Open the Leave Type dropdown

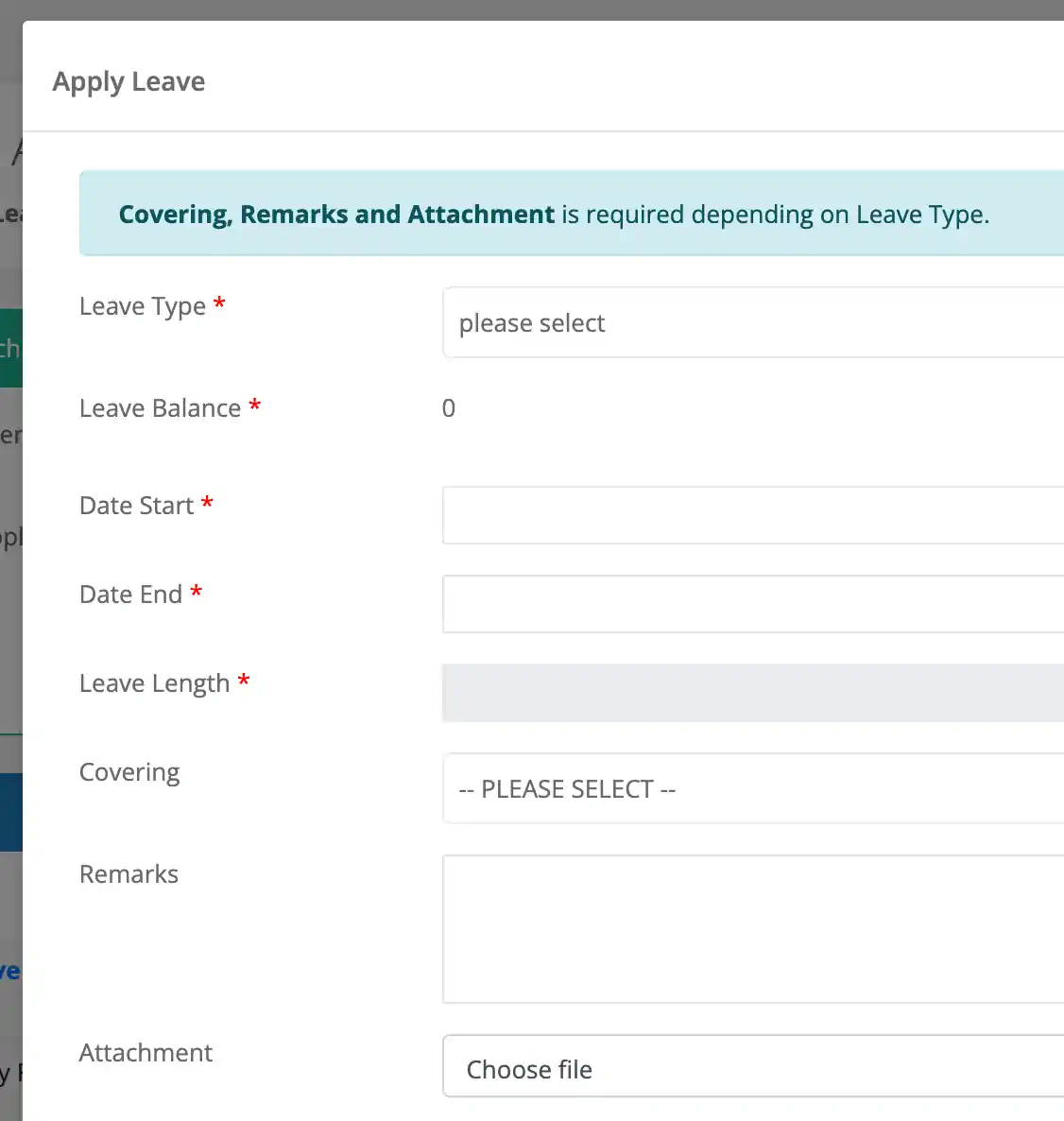(x=752, y=323)
